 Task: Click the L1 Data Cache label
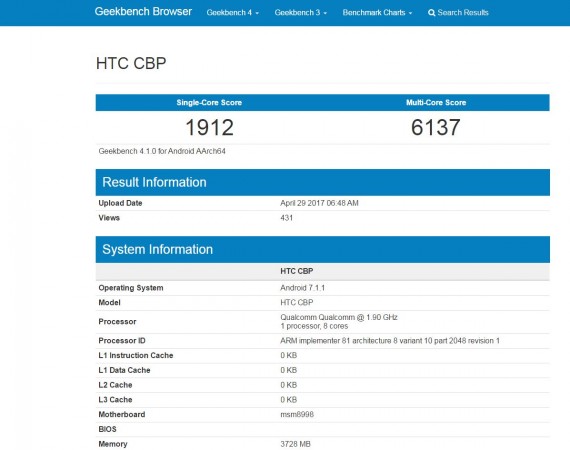point(124,370)
